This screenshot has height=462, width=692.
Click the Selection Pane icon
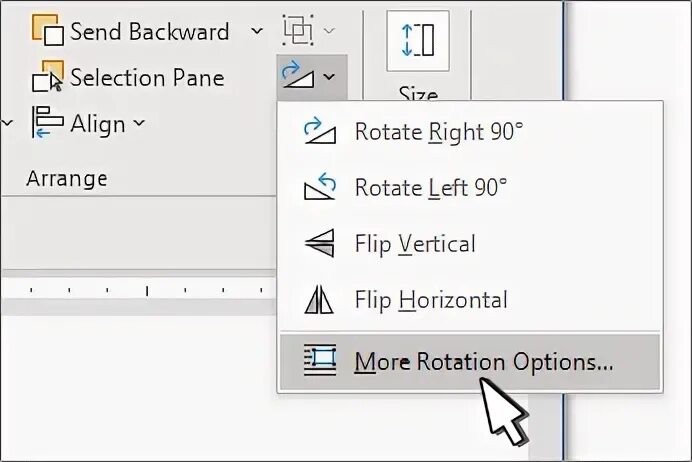tap(48, 78)
